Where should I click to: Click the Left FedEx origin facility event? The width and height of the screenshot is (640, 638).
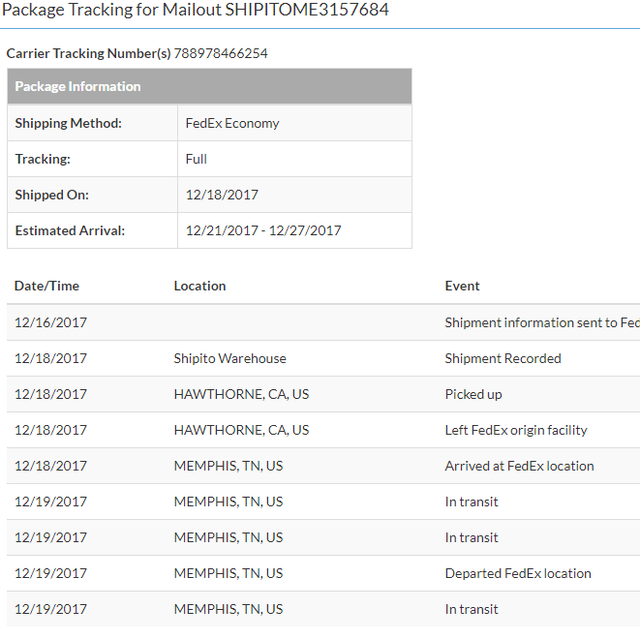click(x=516, y=430)
